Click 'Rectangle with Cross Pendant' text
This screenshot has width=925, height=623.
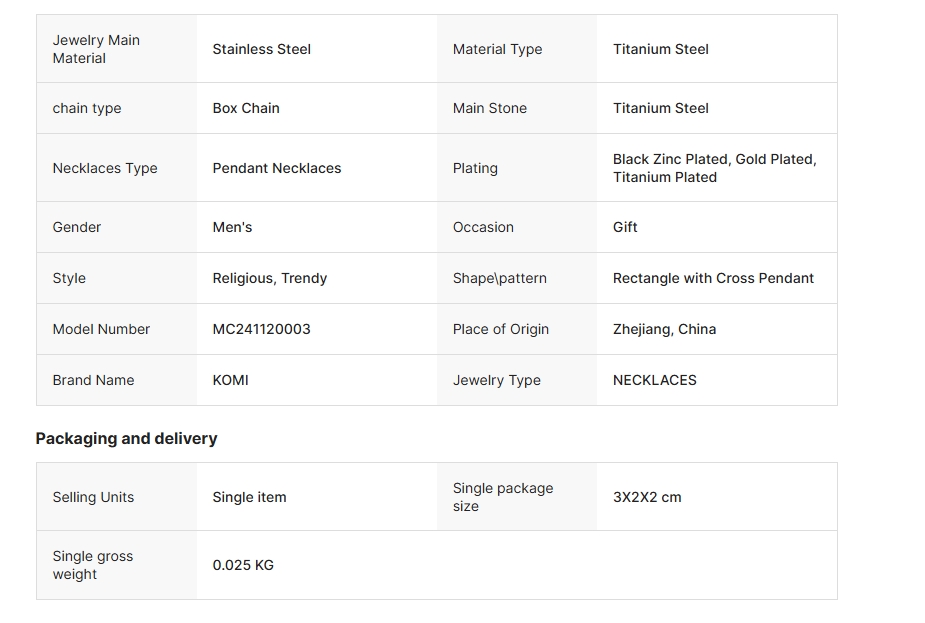(x=713, y=278)
